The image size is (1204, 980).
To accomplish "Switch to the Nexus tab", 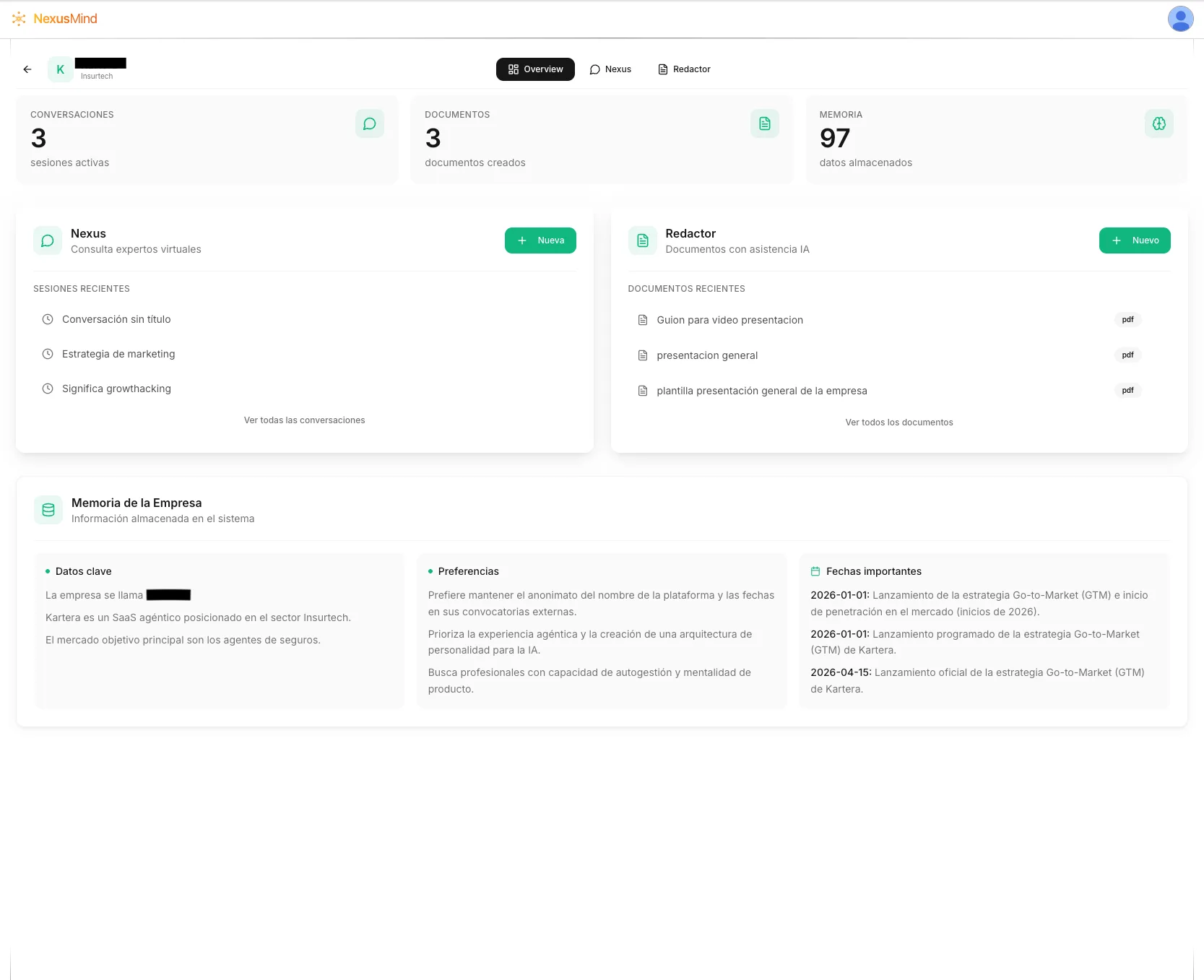I will tap(610, 69).
